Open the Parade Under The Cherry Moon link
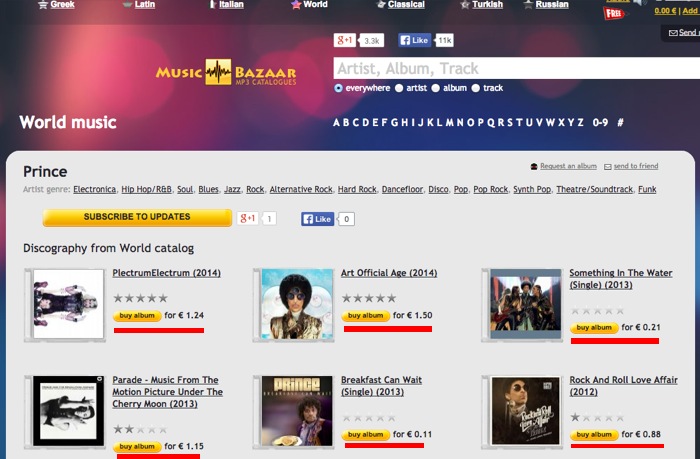 [167, 392]
